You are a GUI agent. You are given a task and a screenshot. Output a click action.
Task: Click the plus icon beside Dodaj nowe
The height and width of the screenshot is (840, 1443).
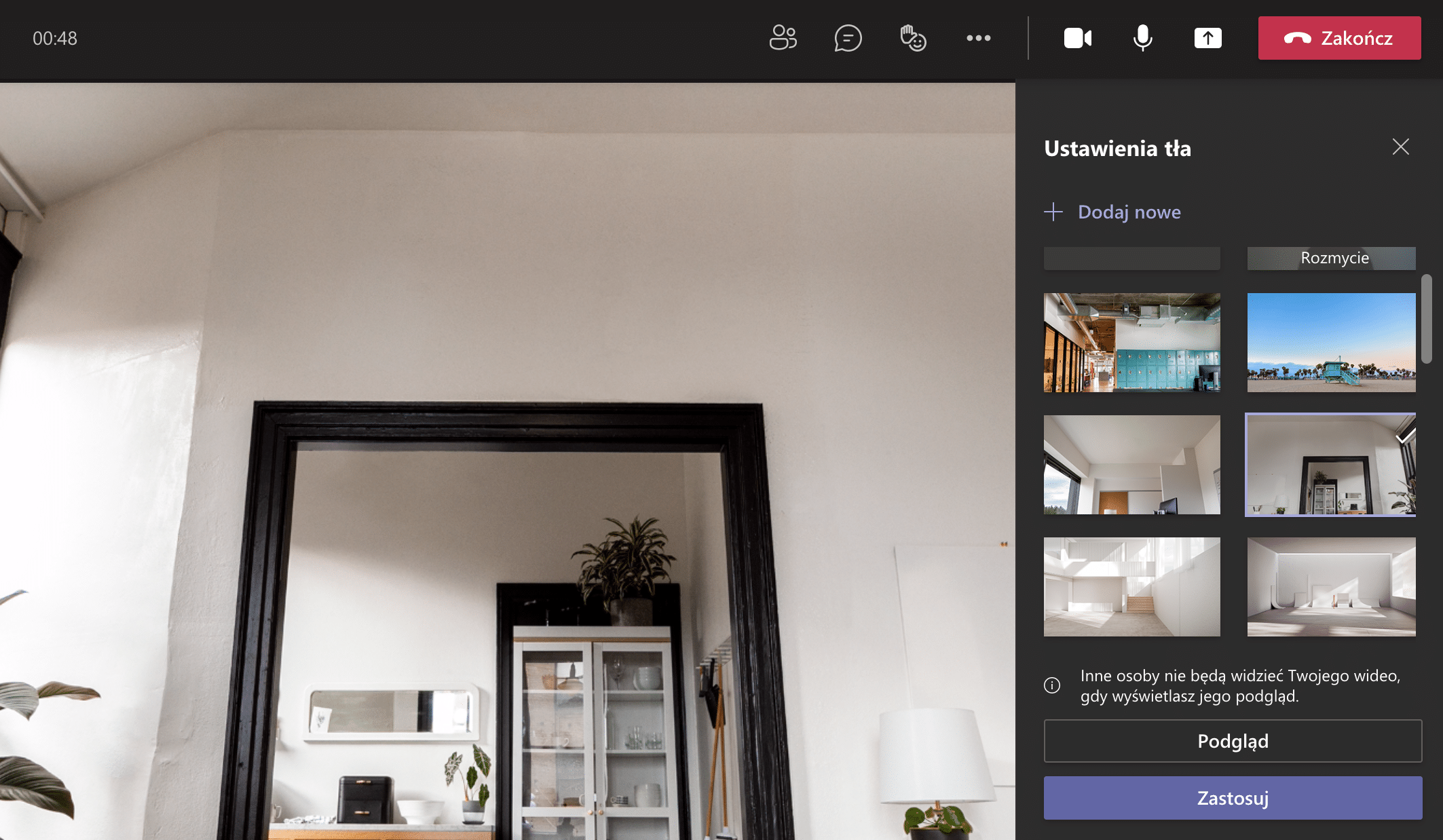tap(1053, 212)
